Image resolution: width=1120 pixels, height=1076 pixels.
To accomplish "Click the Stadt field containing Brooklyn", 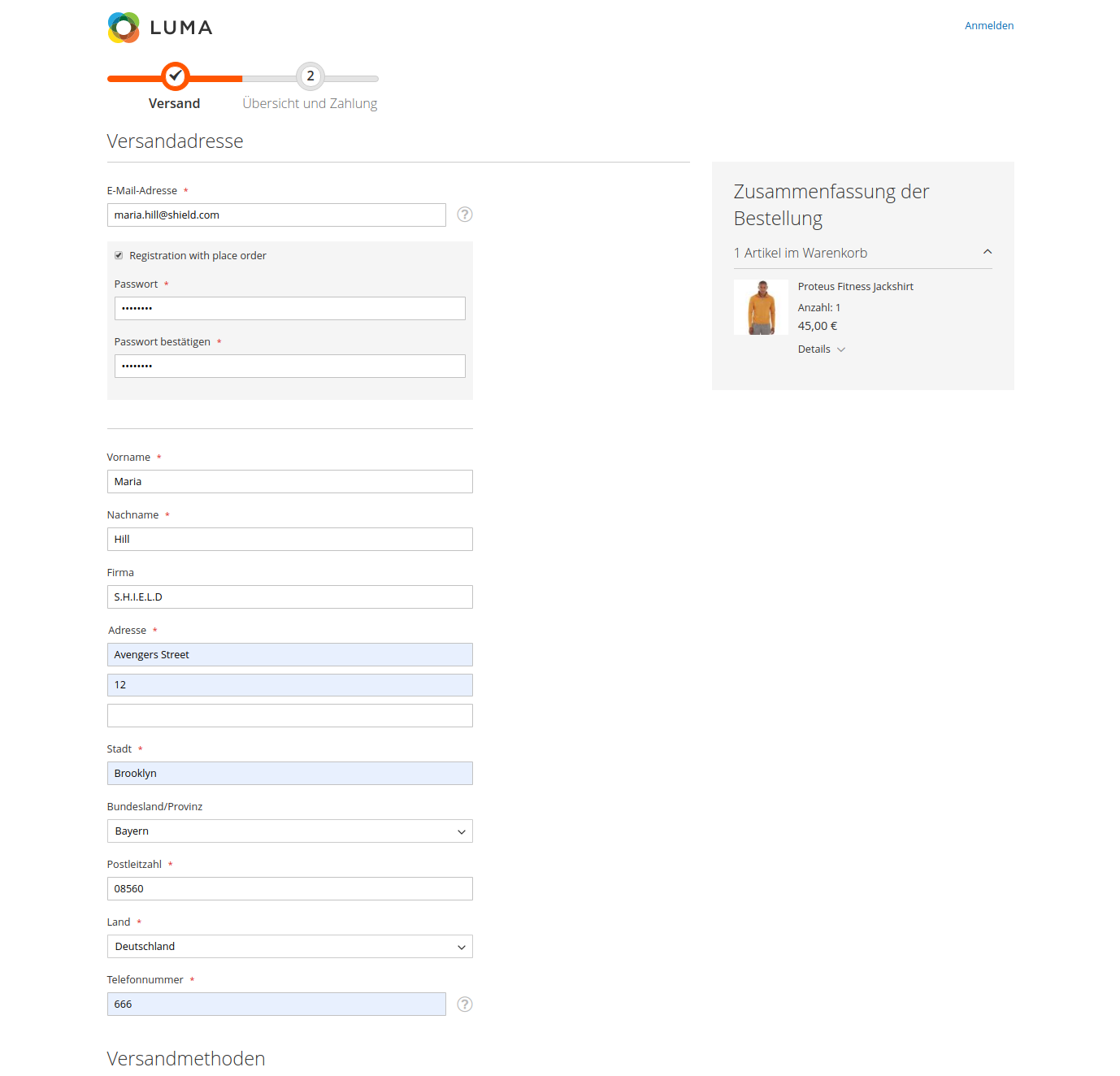I will [x=290, y=774].
